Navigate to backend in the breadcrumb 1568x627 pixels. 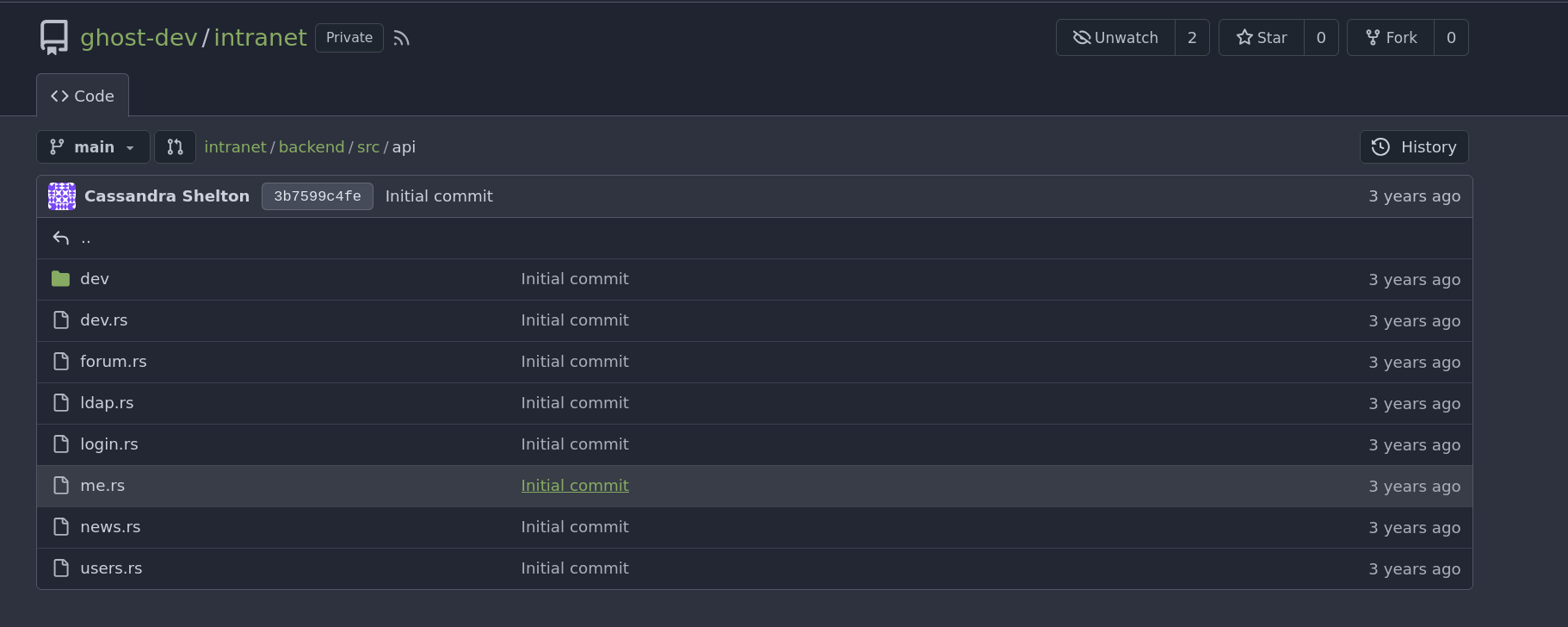click(x=312, y=147)
